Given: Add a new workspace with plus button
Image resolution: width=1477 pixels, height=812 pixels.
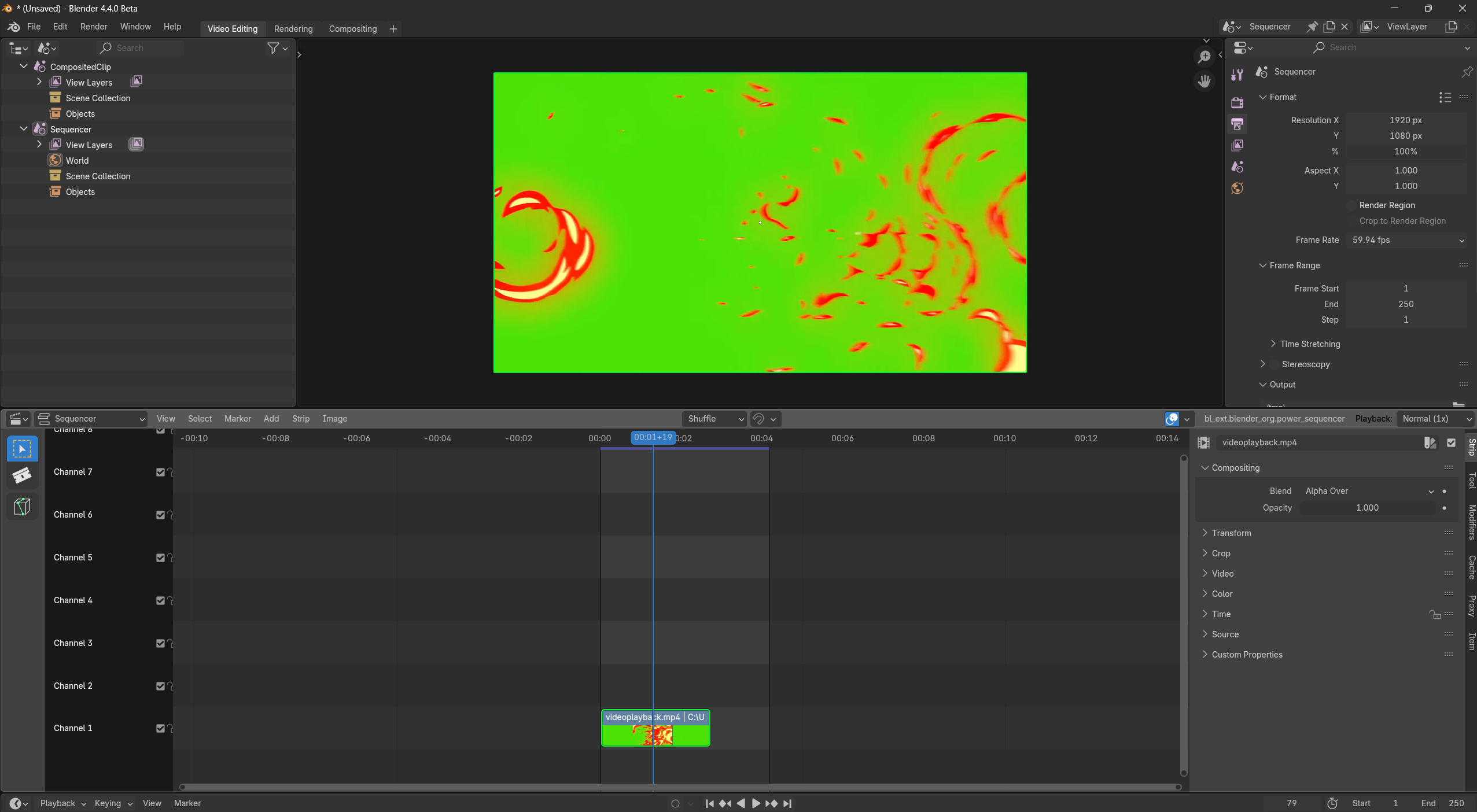Looking at the screenshot, I should point(393,29).
